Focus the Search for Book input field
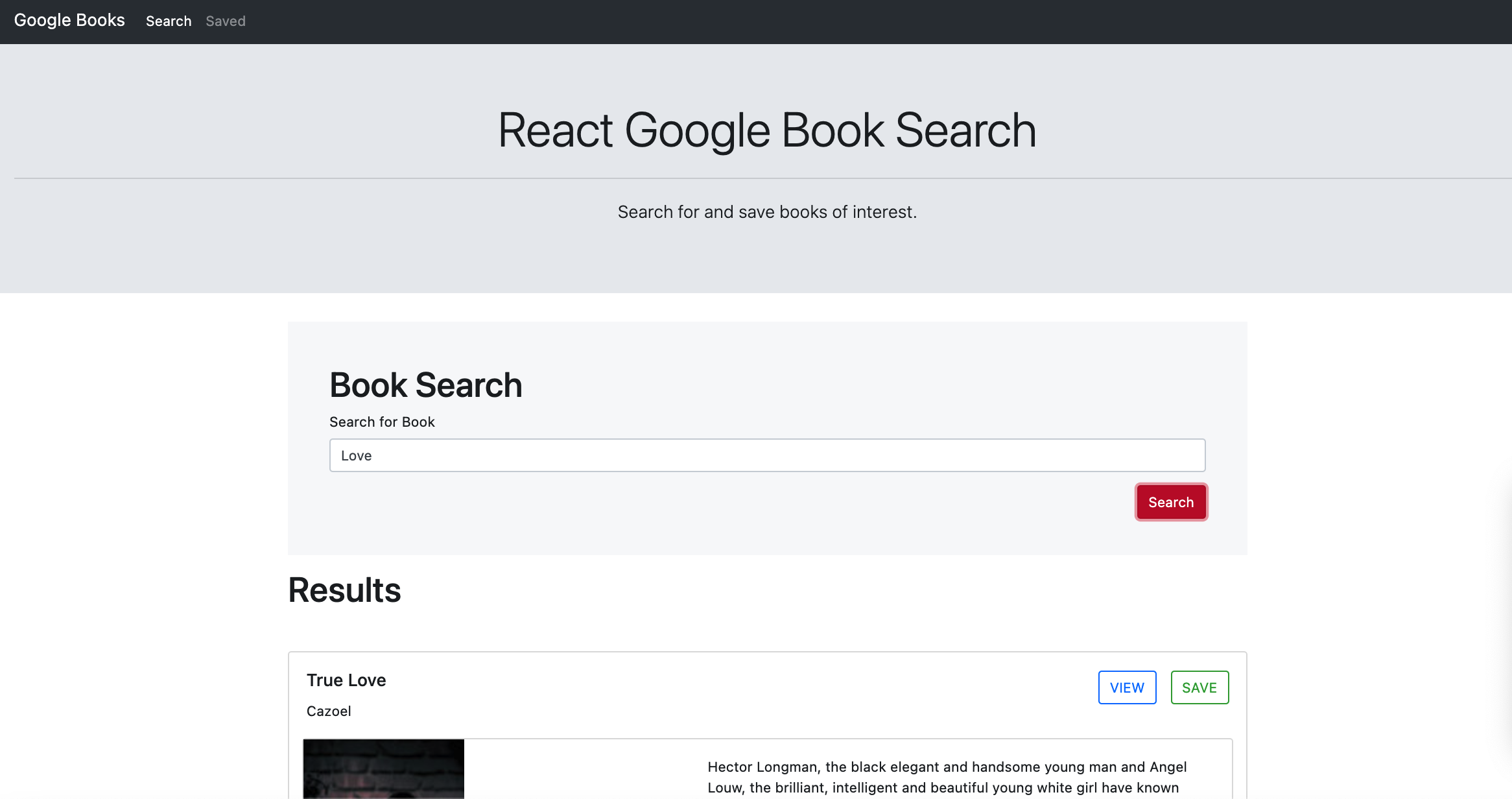Screen dimensions: 1512x799 coord(767,455)
